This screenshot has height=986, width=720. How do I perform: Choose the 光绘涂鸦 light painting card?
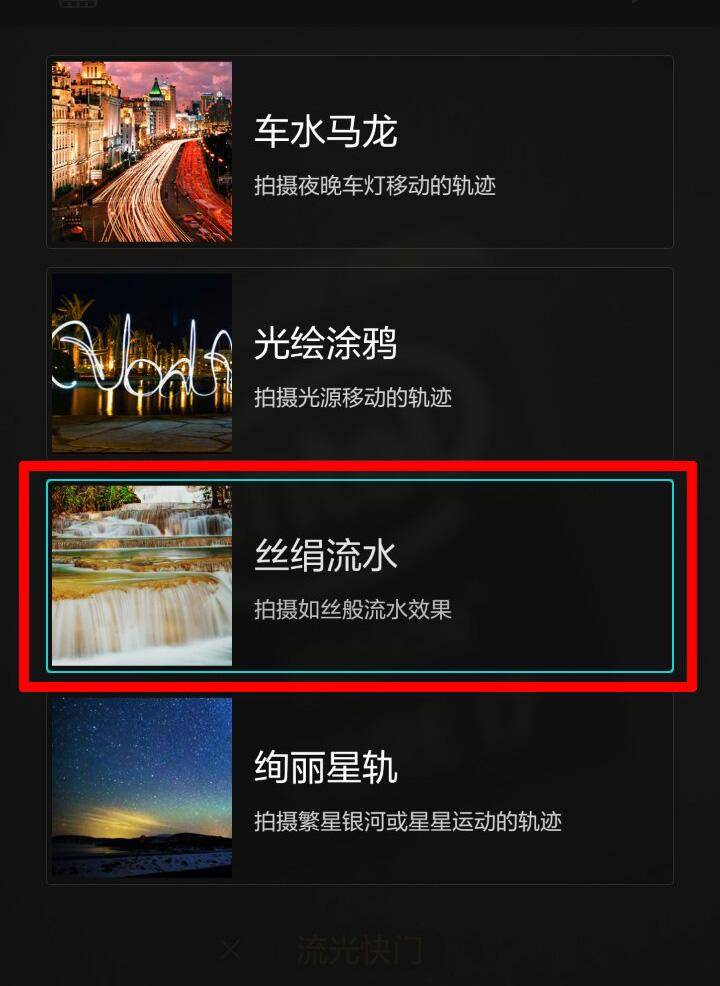pos(360,363)
